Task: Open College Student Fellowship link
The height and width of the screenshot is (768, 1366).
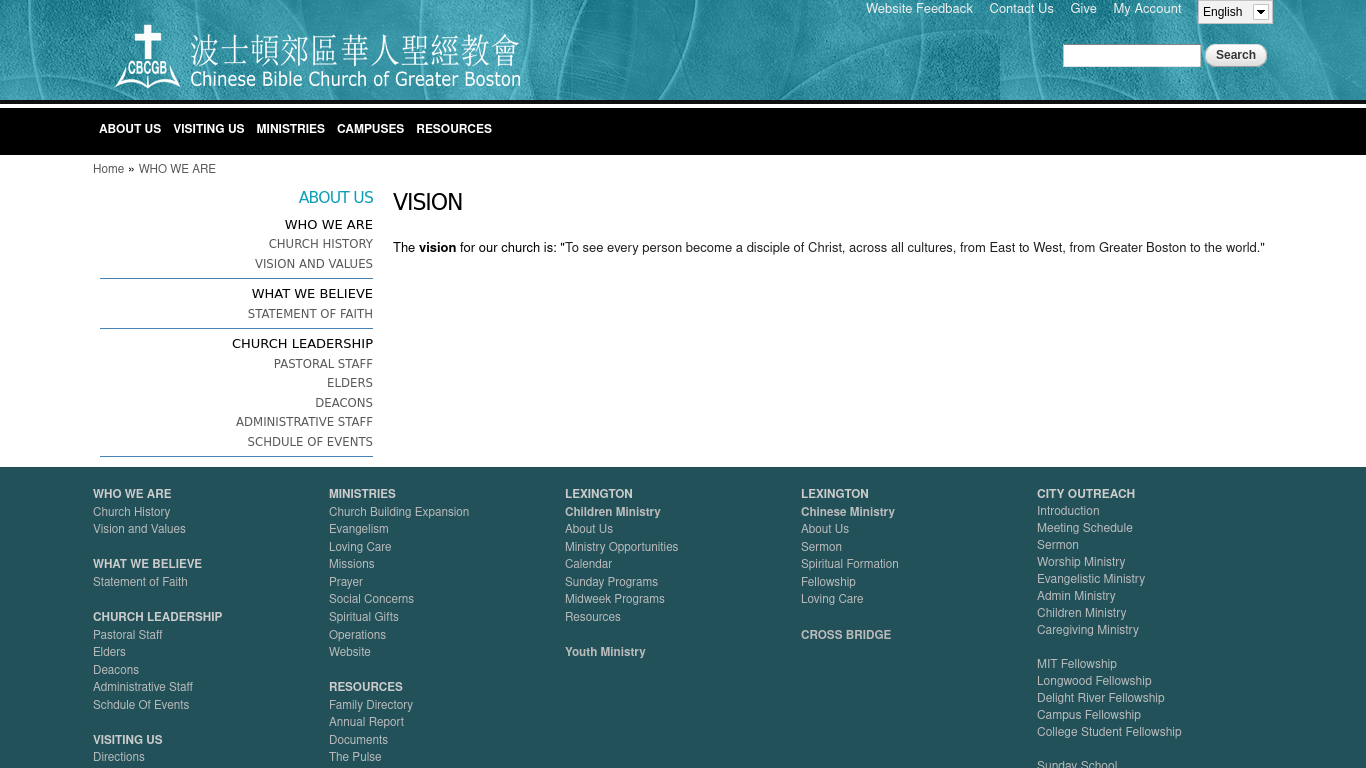Action: pos(1109,732)
